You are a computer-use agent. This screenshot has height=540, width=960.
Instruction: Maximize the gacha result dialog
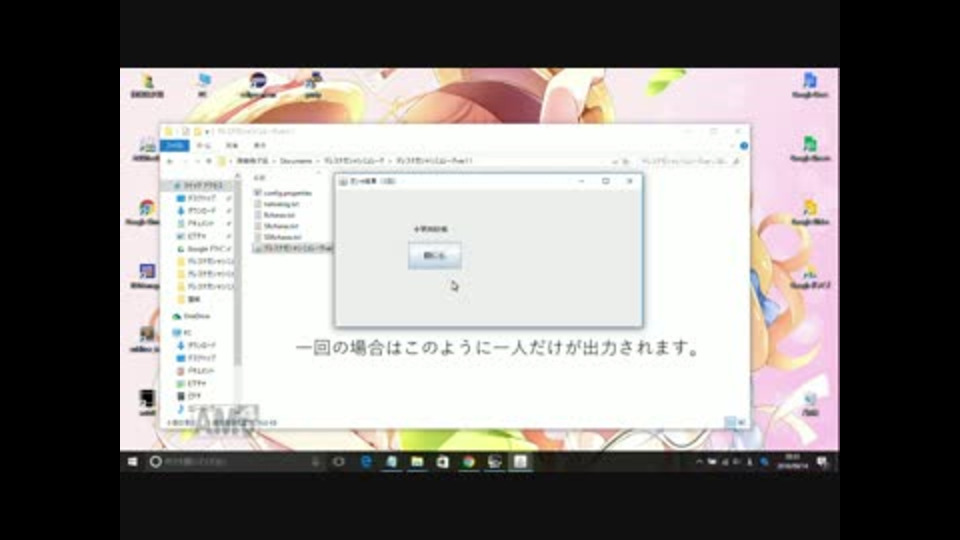(606, 181)
